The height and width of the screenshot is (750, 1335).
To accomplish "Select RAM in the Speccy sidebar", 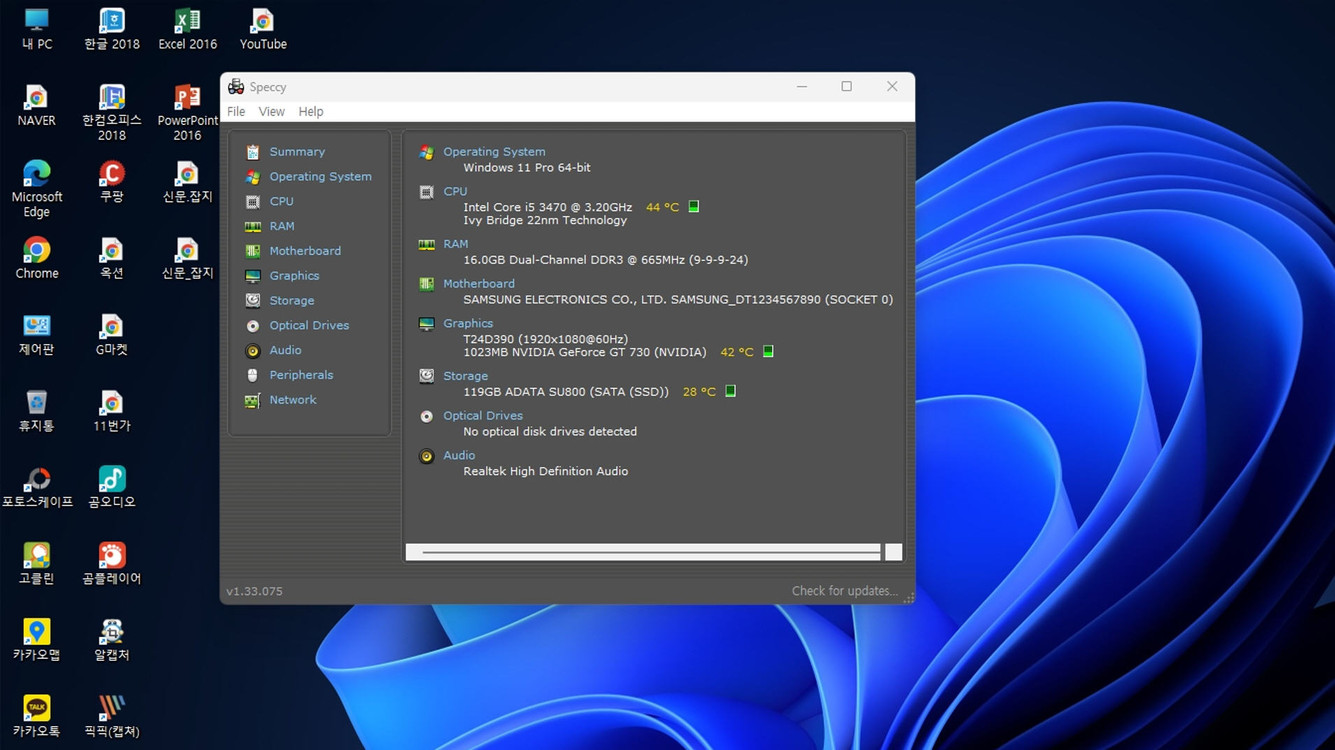I will [x=281, y=227].
